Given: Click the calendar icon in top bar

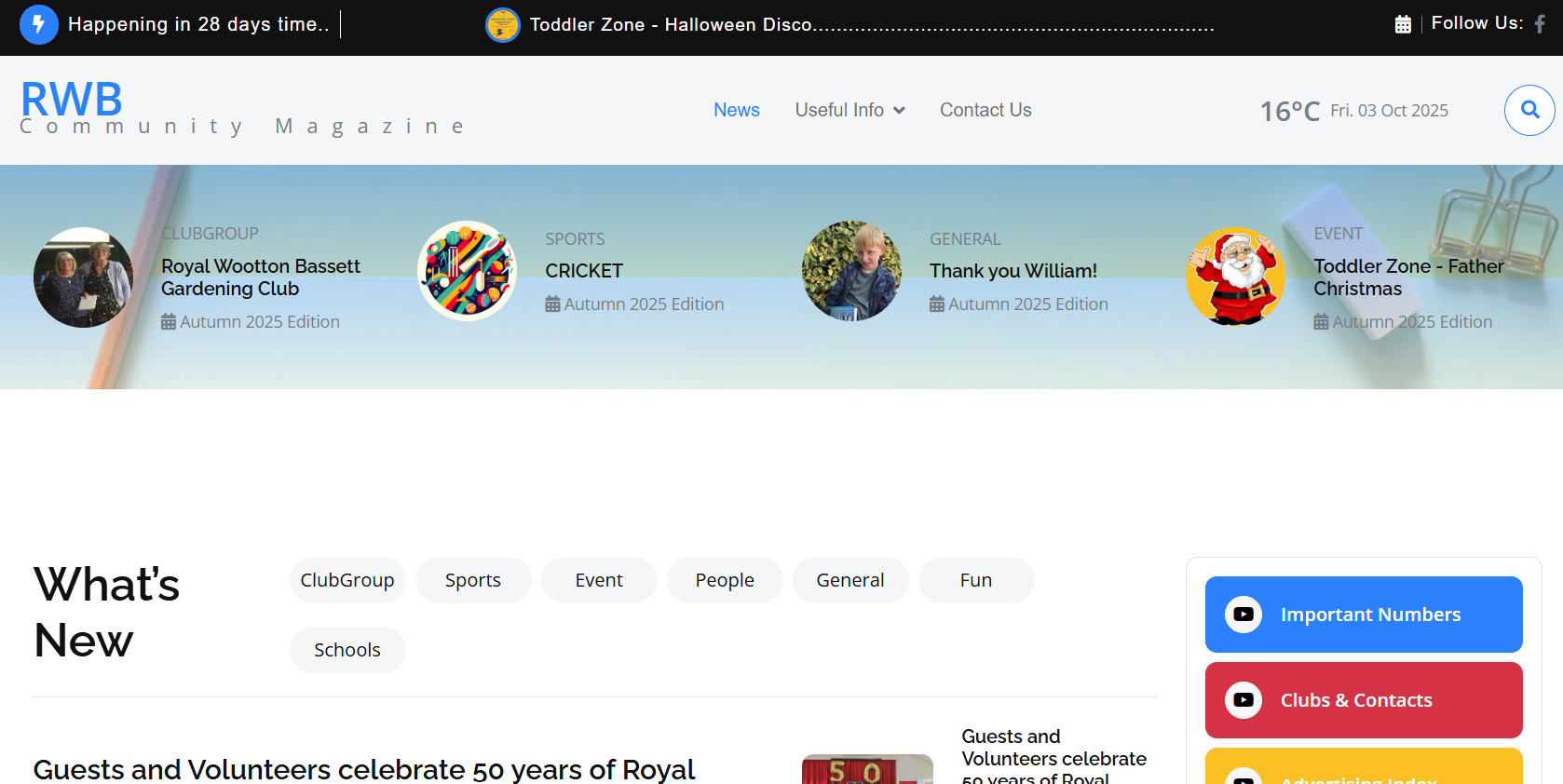Looking at the screenshot, I should point(1403,24).
